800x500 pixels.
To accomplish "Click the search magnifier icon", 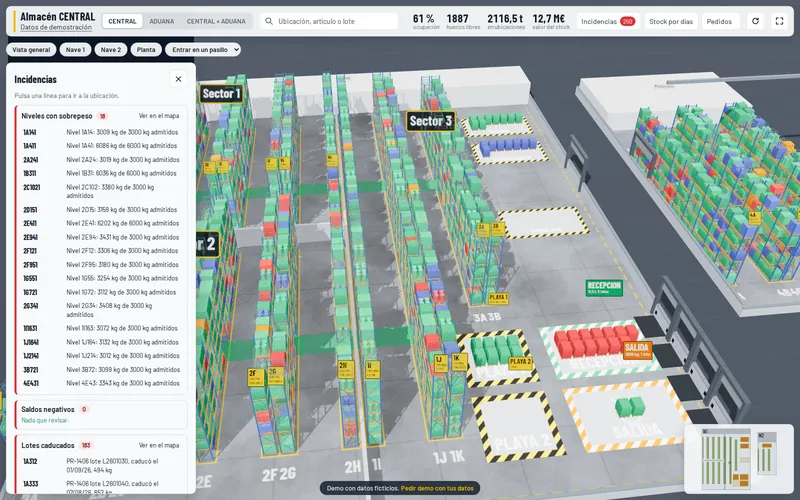I will (268, 21).
